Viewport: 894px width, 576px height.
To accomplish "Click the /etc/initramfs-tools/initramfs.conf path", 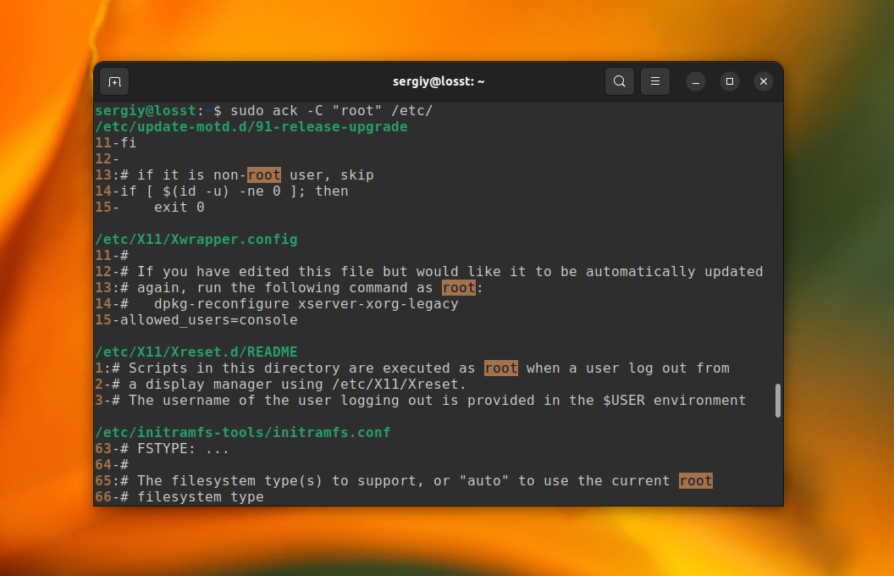I will point(243,432).
